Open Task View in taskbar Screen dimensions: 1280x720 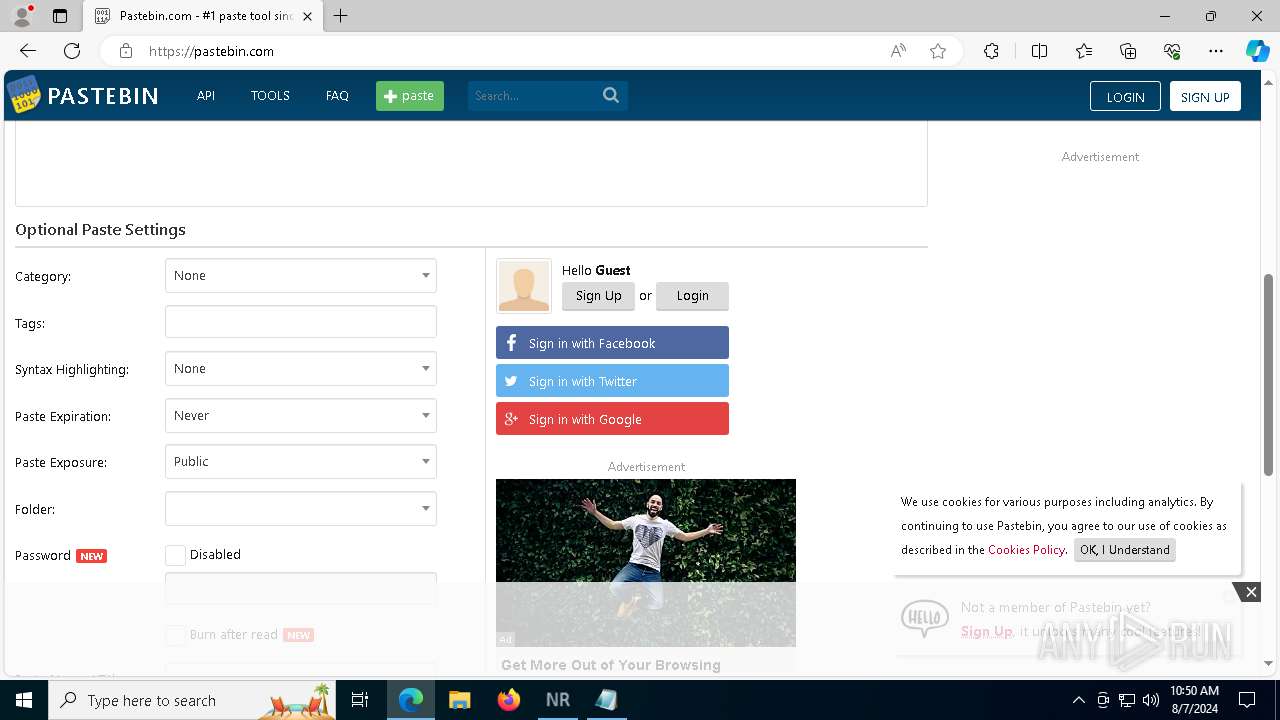360,700
